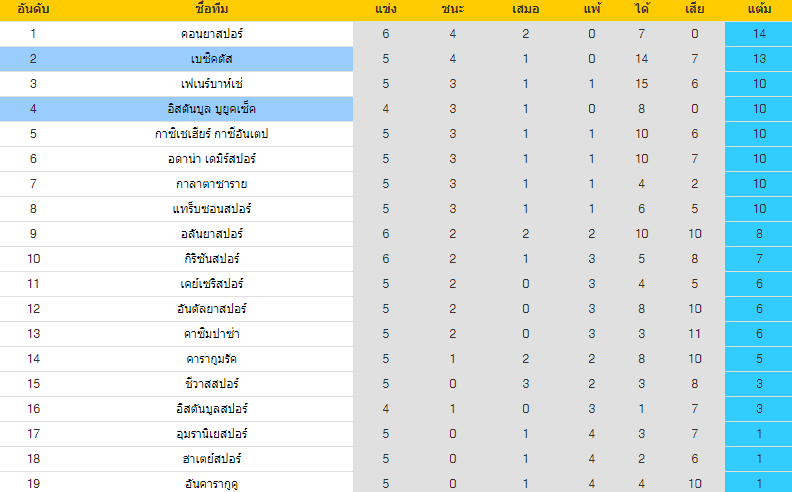Click team กาซิเชเฮียร์ กาซีอันเตป
The image size is (792, 492).
[212, 134]
